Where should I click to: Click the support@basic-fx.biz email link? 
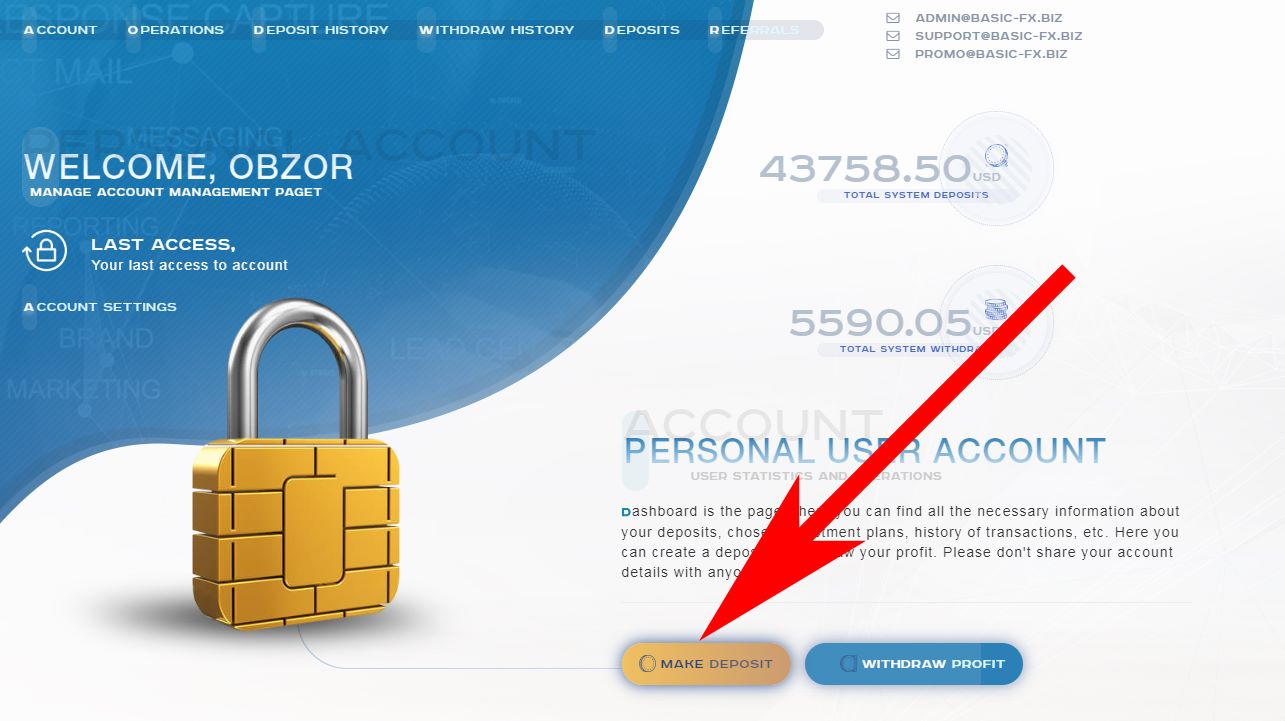click(x=999, y=36)
